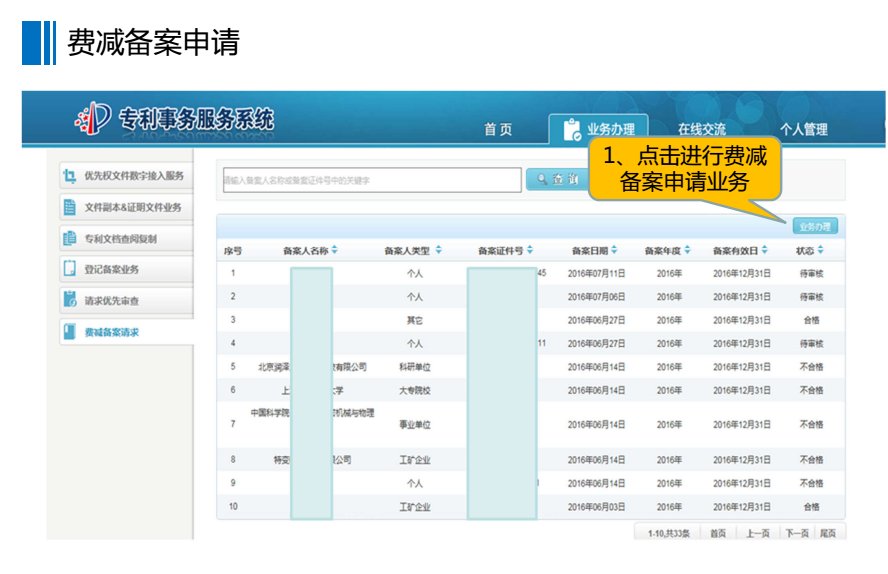Open the 业务办理 navigation tab
Viewport: 888px width, 574px height.
tap(599, 128)
